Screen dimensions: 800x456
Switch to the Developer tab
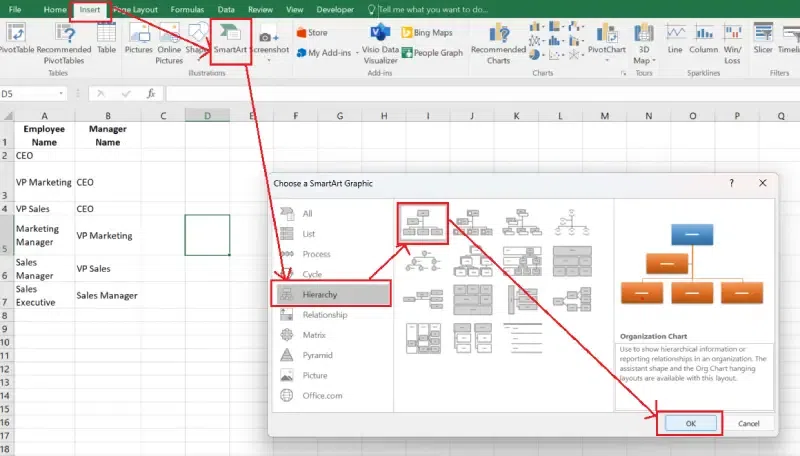click(335, 9)
